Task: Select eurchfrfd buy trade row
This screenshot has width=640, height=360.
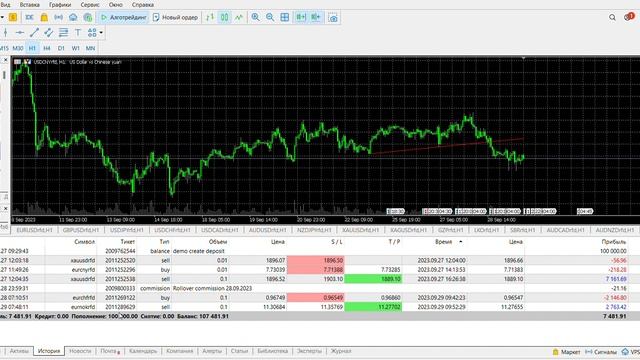Action: click(x=314, y=298)
